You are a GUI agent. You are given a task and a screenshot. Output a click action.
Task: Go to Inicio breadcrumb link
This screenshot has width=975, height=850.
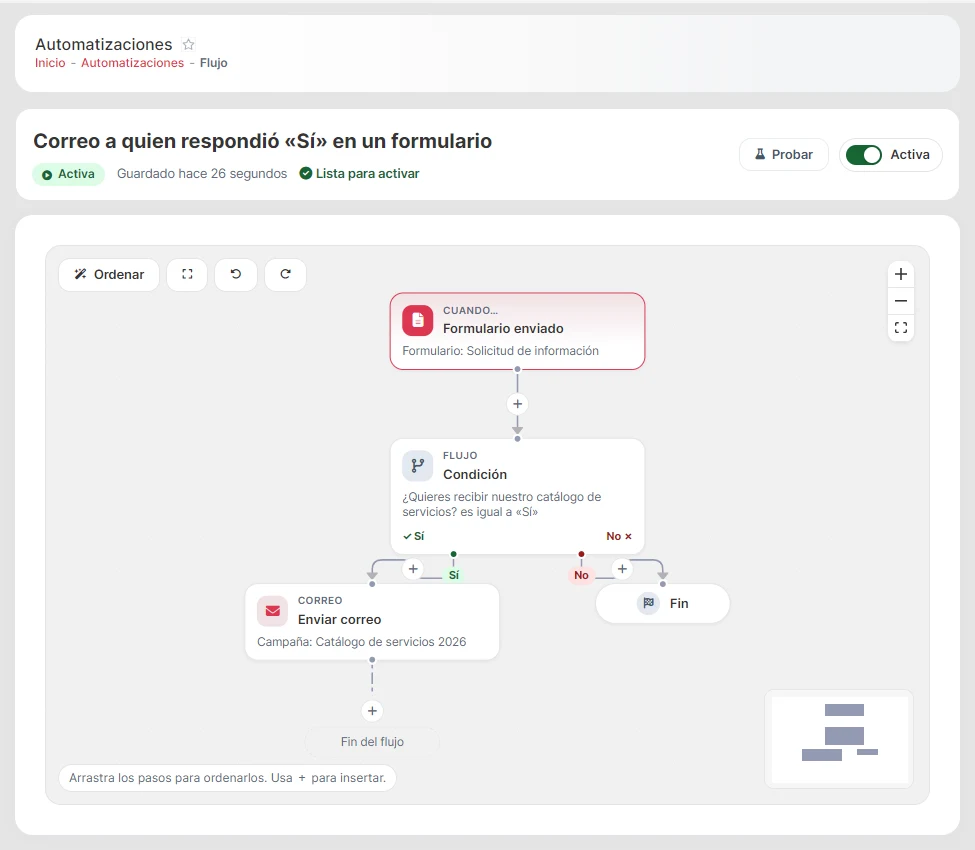point(50,63)
